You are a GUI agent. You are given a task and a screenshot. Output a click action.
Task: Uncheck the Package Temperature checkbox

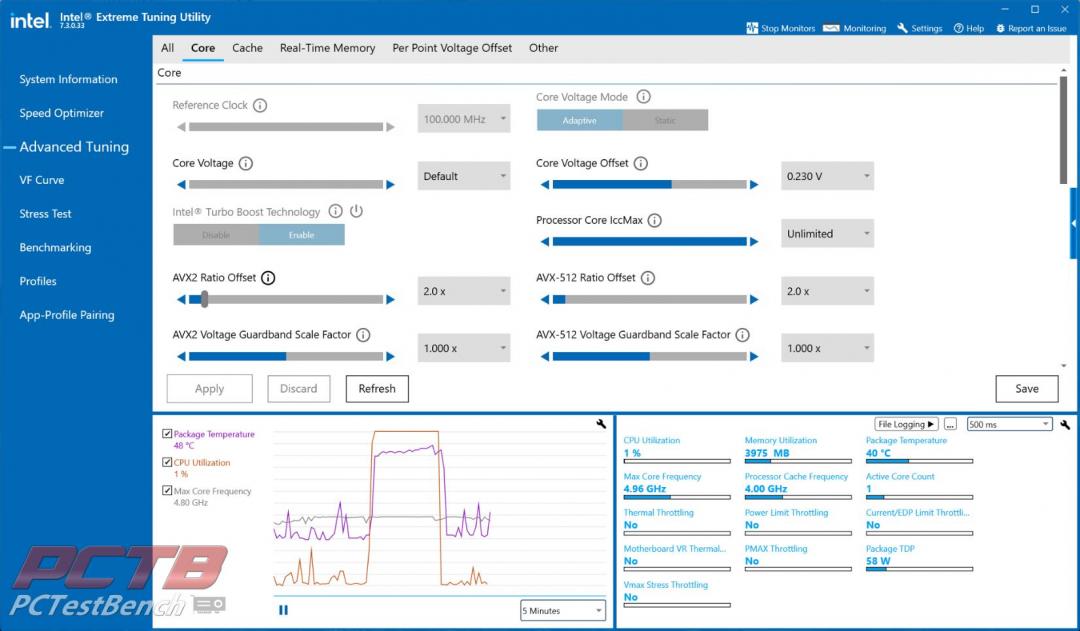[167, 434]
